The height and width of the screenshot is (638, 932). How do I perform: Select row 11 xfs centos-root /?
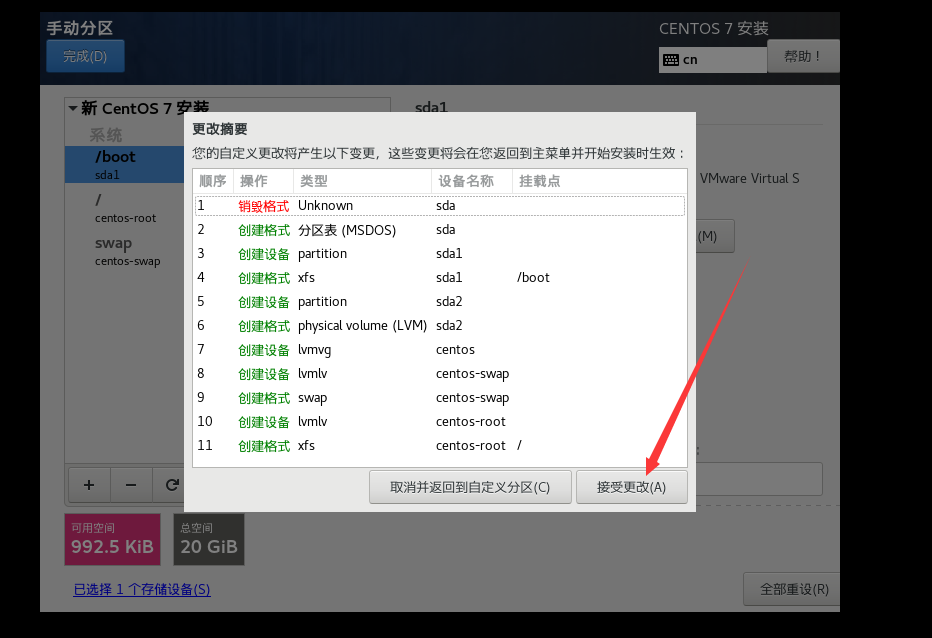coord(440,445)
